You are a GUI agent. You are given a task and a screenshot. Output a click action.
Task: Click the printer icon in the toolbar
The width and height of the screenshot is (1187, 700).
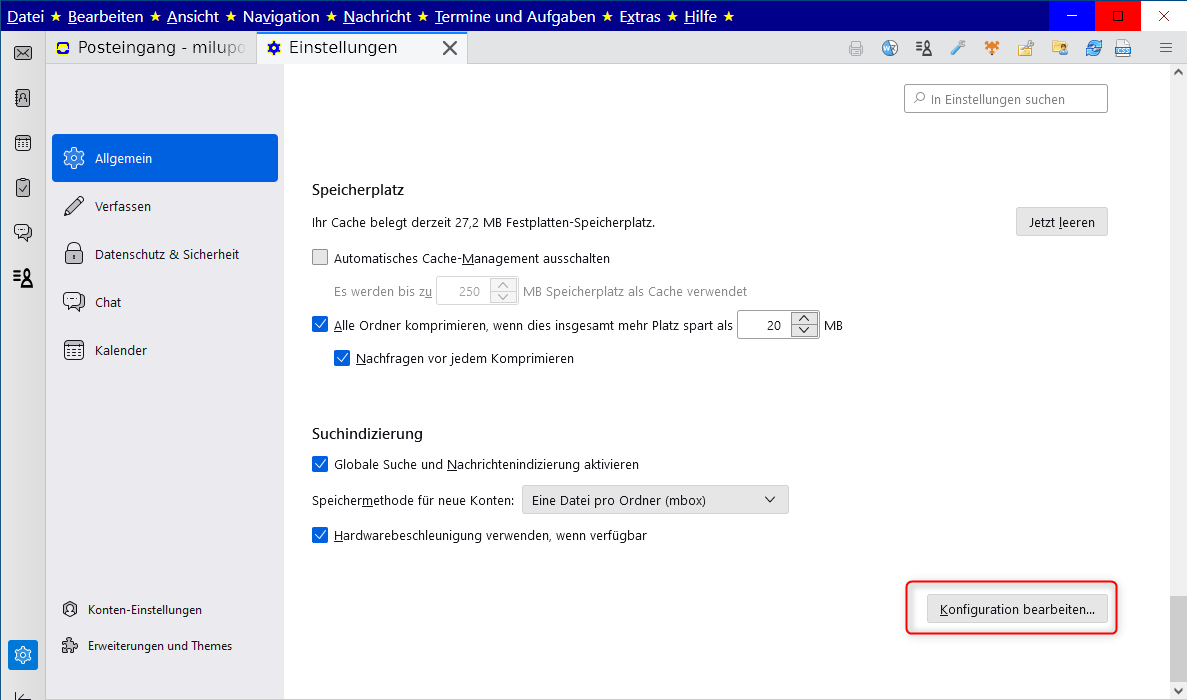coord(855,48)
